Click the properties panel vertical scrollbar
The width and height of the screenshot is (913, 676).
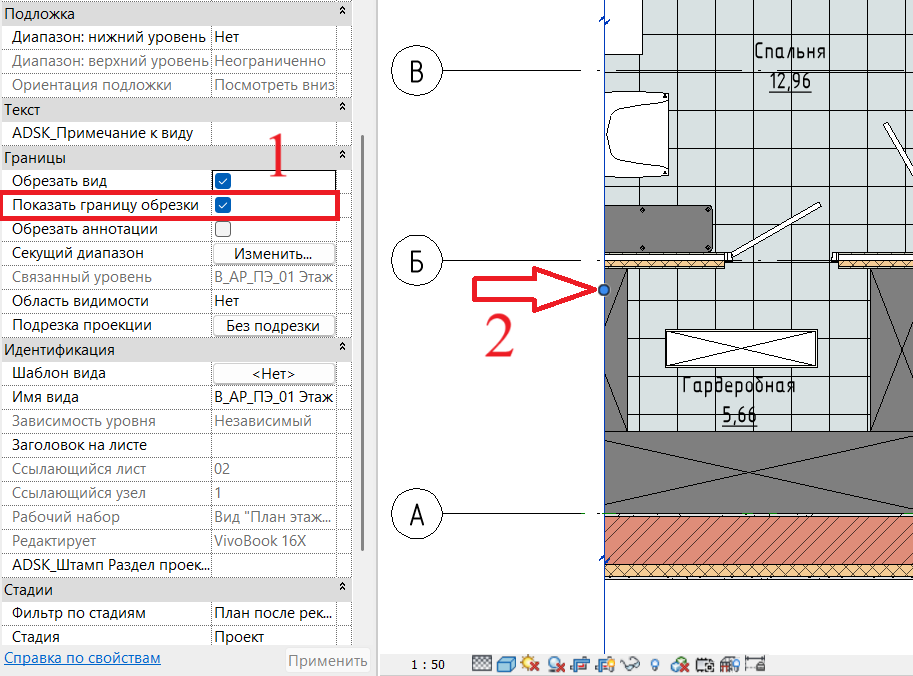click(363, 342)
